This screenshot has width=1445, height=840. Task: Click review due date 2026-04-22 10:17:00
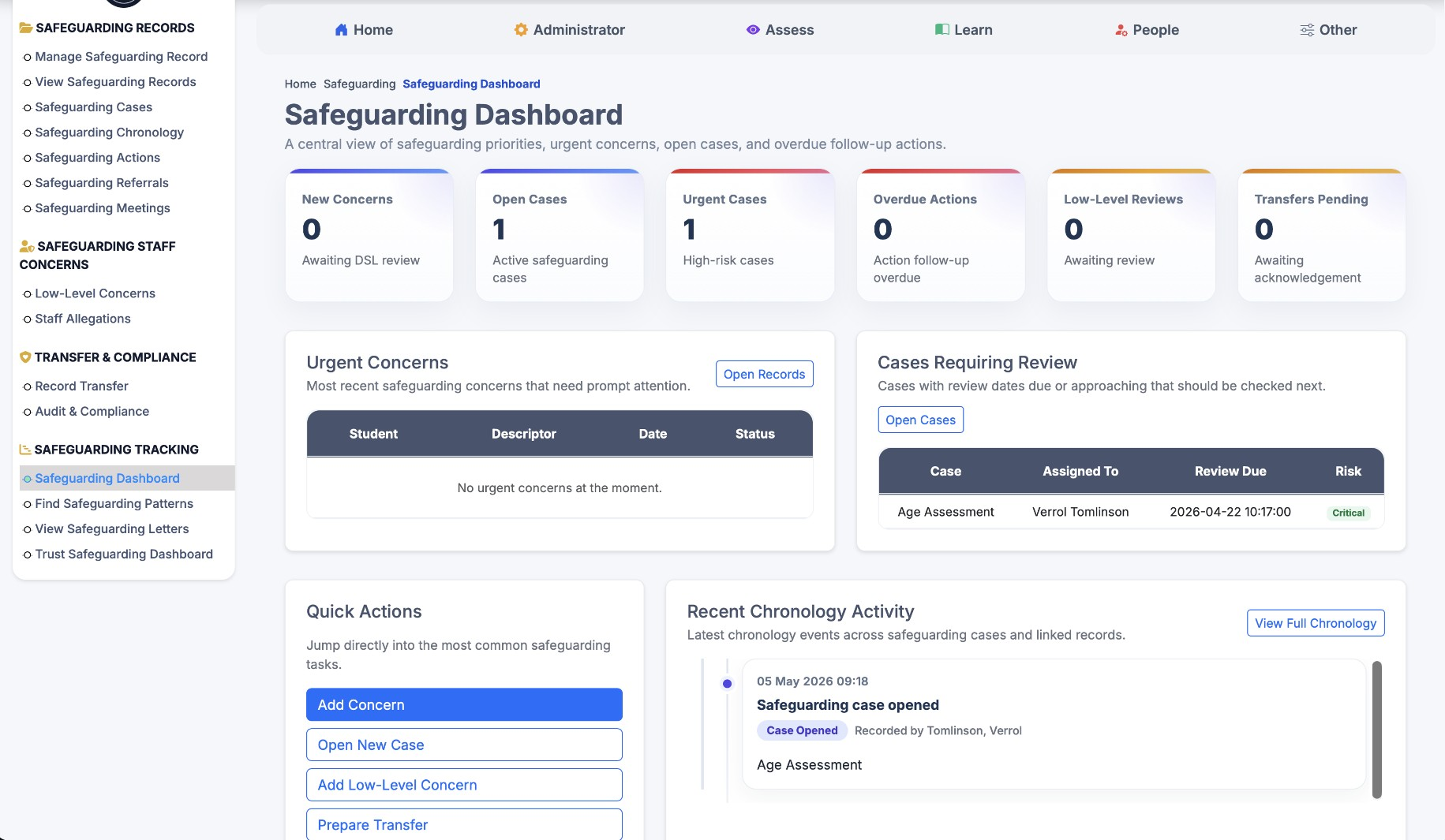[x=1230, y=512]
